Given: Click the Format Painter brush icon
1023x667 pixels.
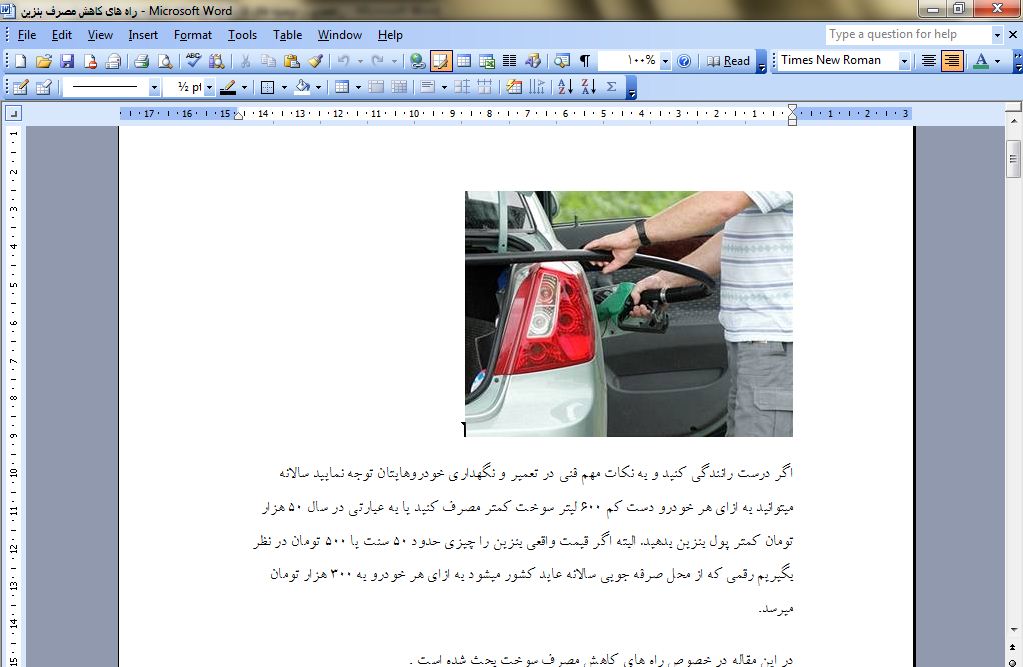Looking at the screenshot, I should point(316,61).
